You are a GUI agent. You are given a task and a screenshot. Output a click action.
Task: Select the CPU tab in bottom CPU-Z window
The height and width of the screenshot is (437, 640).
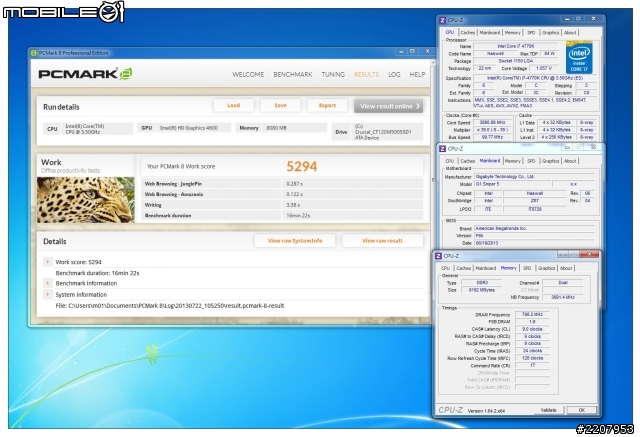pyautogui.click(x=446, y=268)
